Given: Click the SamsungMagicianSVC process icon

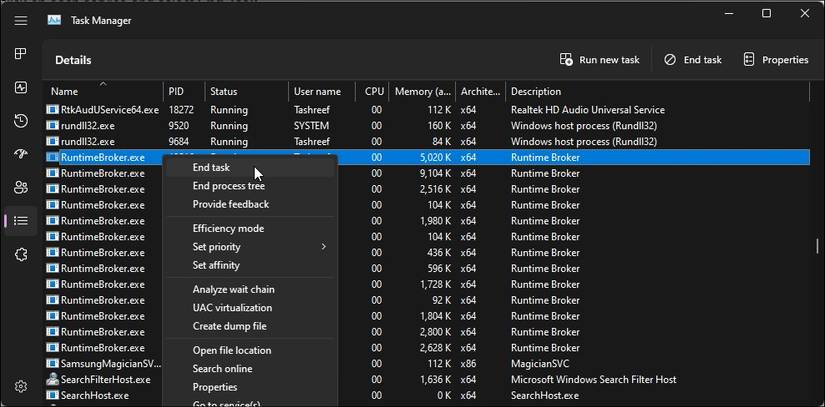Looking at the screenshot, I should coord(52,363).
